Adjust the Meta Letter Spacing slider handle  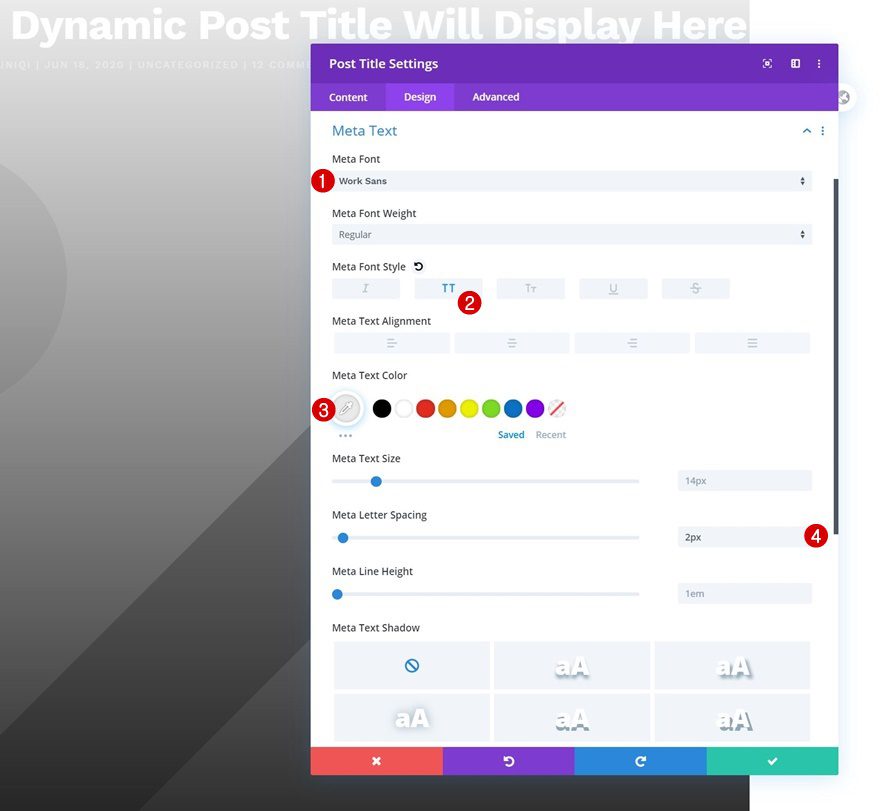tap(343, 537)
